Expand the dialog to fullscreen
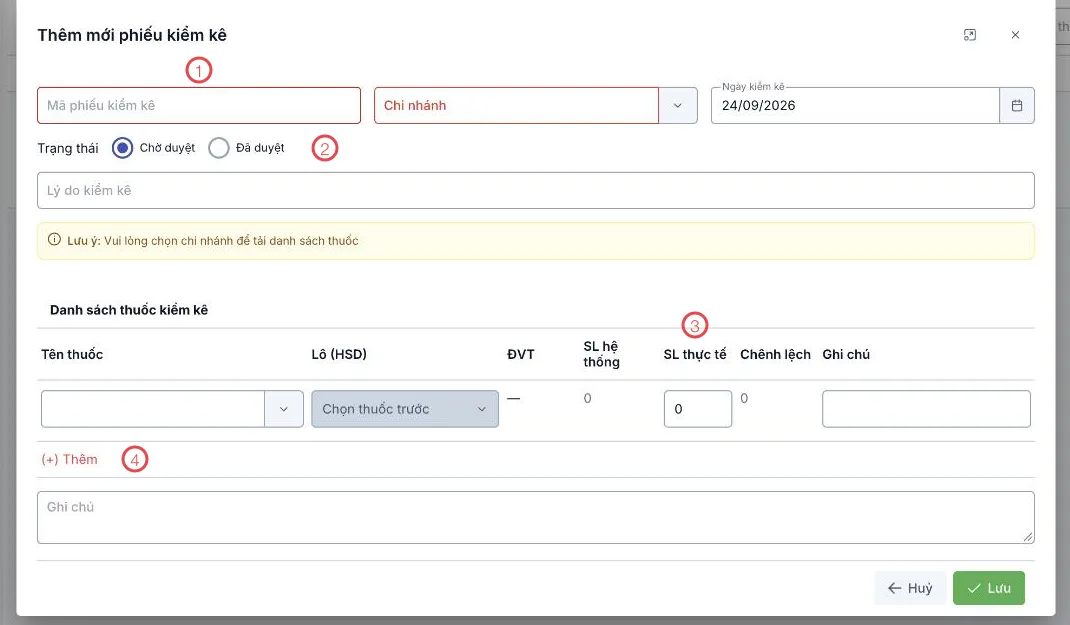Image resolution: width=1070 pixels, height=625 pixels. (x=970, y=35)
